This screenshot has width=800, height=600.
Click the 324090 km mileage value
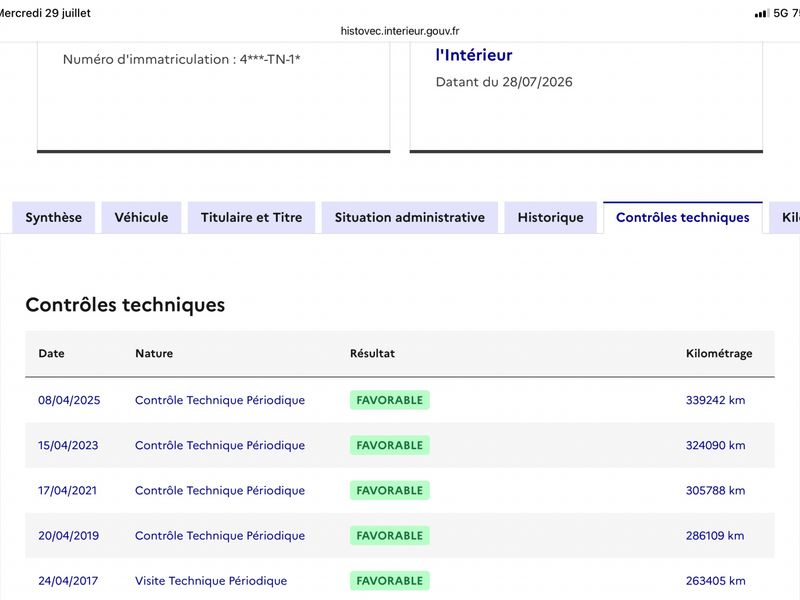tap(715, 445)
